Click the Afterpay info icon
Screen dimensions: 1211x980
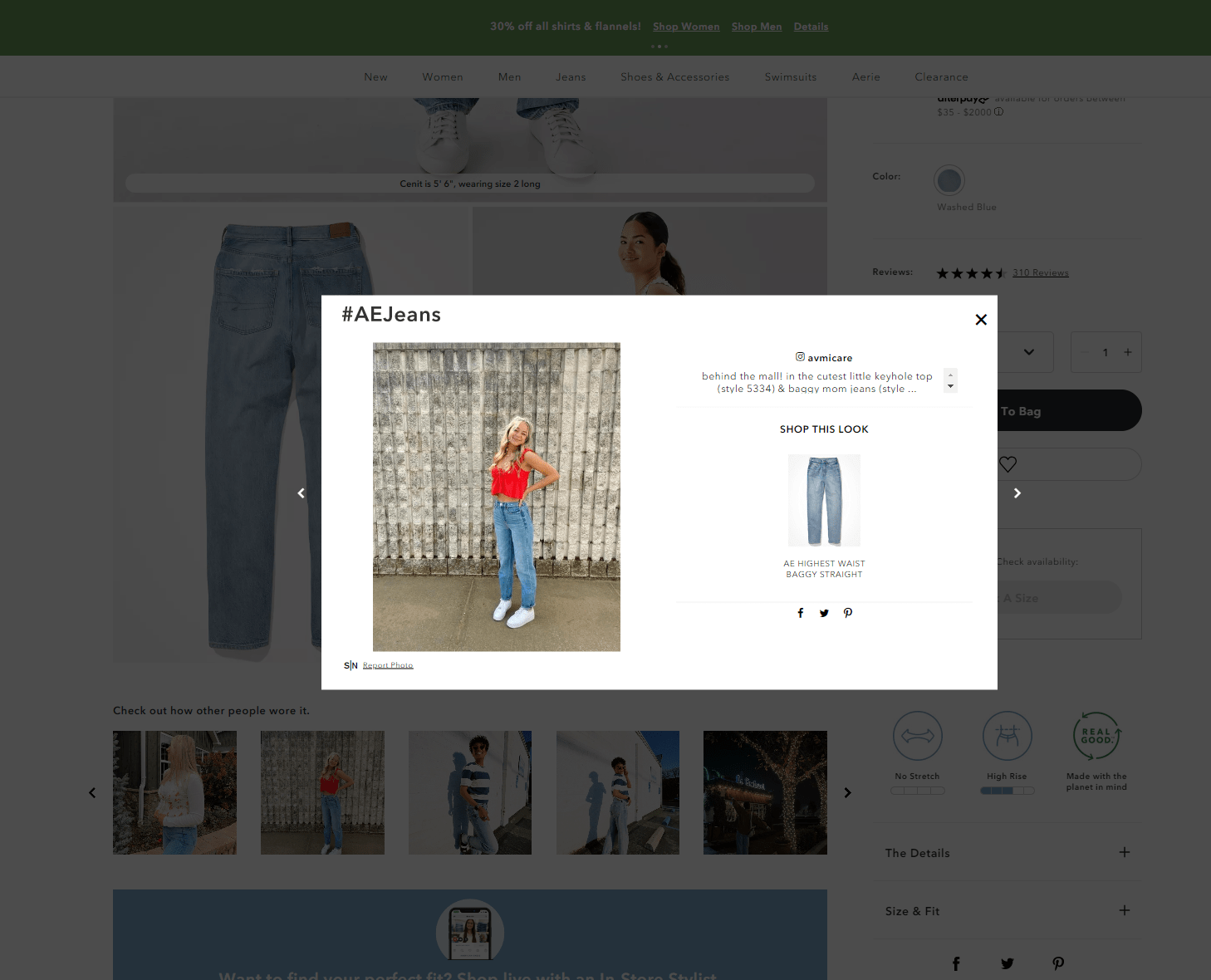pyautogui.click(x=998, y=112)
